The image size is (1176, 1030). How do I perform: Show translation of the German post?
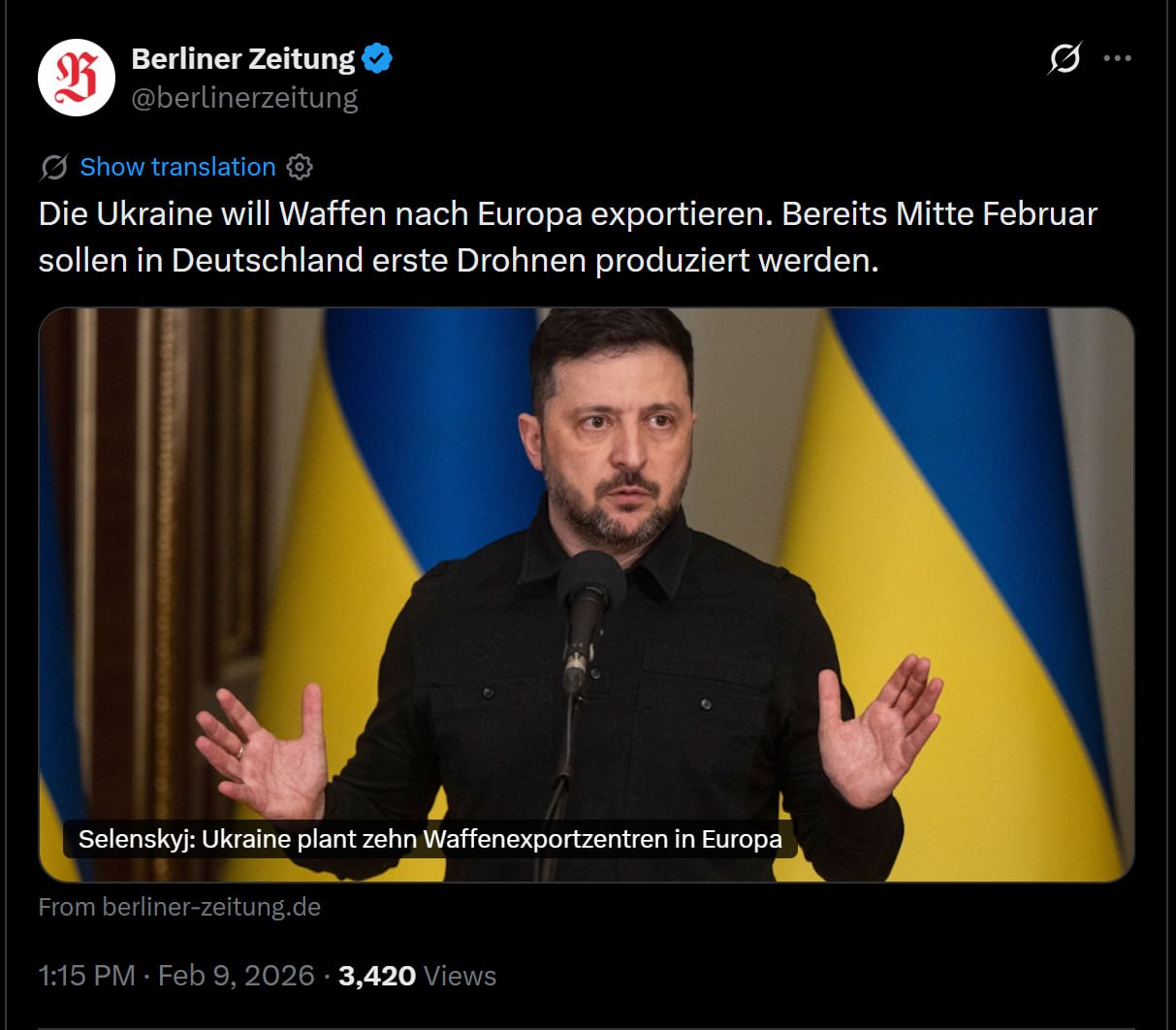coord(177,167)
